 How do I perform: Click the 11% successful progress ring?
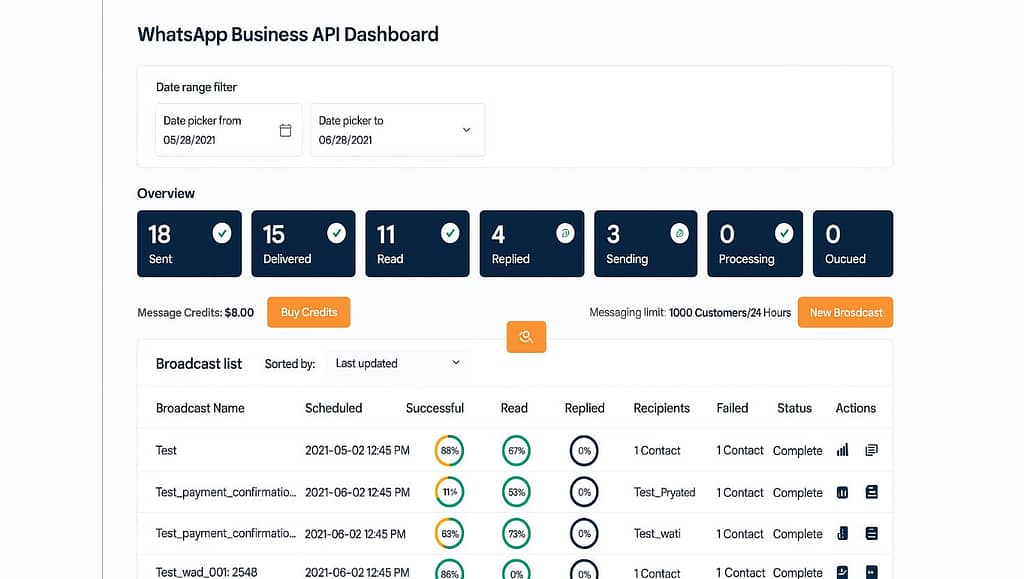(x=449, y=492)
